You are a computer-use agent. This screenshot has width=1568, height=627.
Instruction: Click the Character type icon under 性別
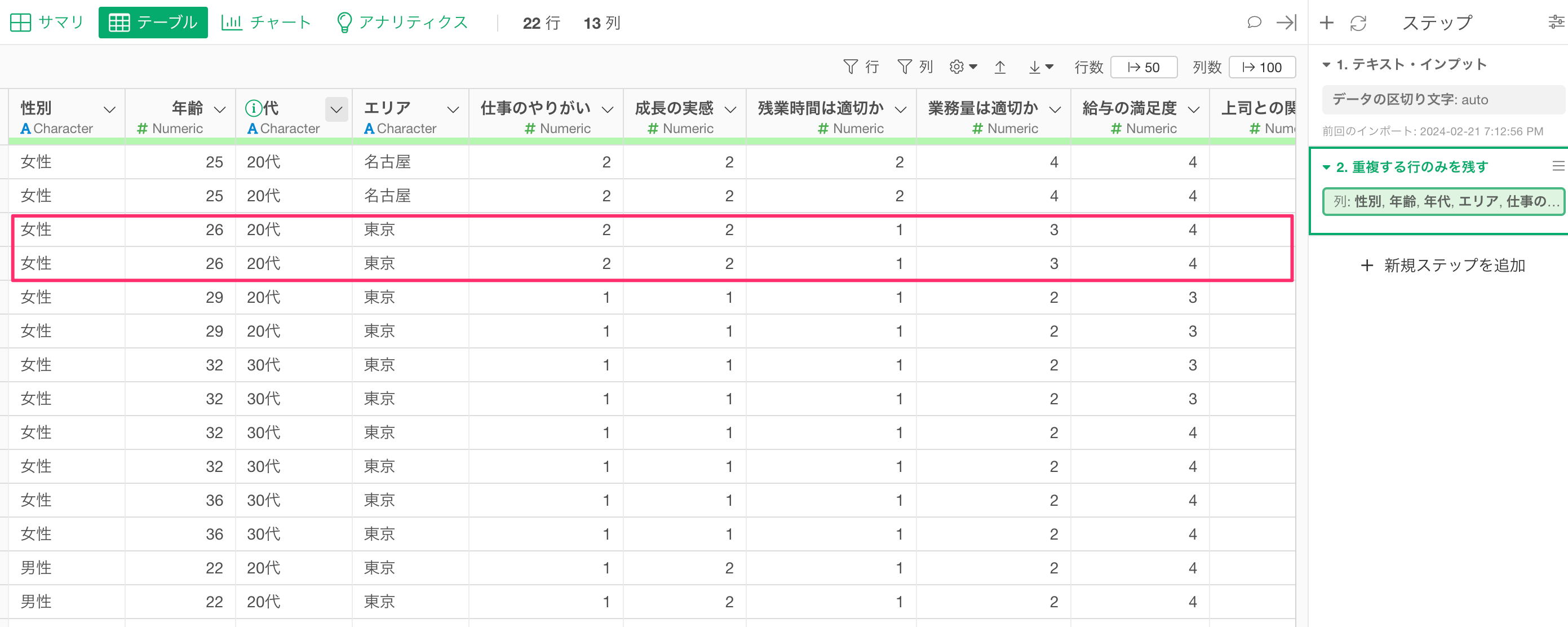(x=25, y=129)
